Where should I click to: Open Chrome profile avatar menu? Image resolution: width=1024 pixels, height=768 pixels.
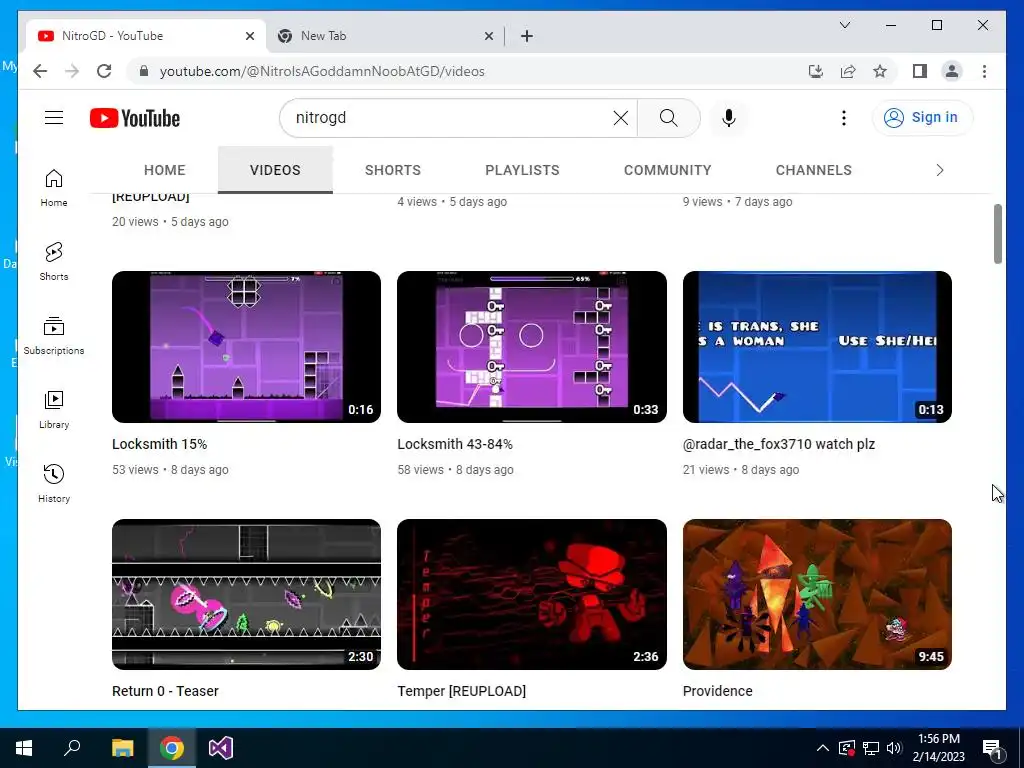tap(952, 71)
